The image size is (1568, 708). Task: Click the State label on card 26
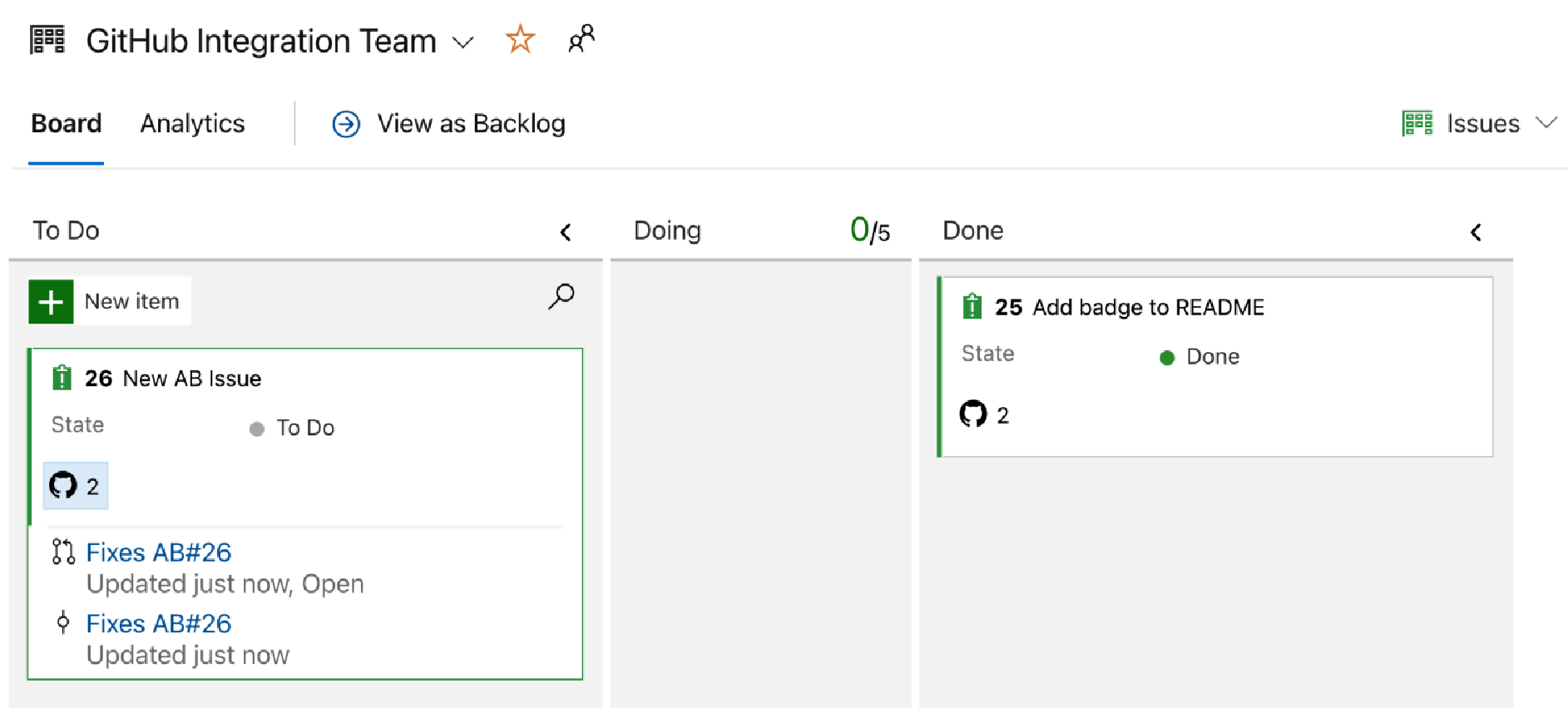[x=78, y=425]
